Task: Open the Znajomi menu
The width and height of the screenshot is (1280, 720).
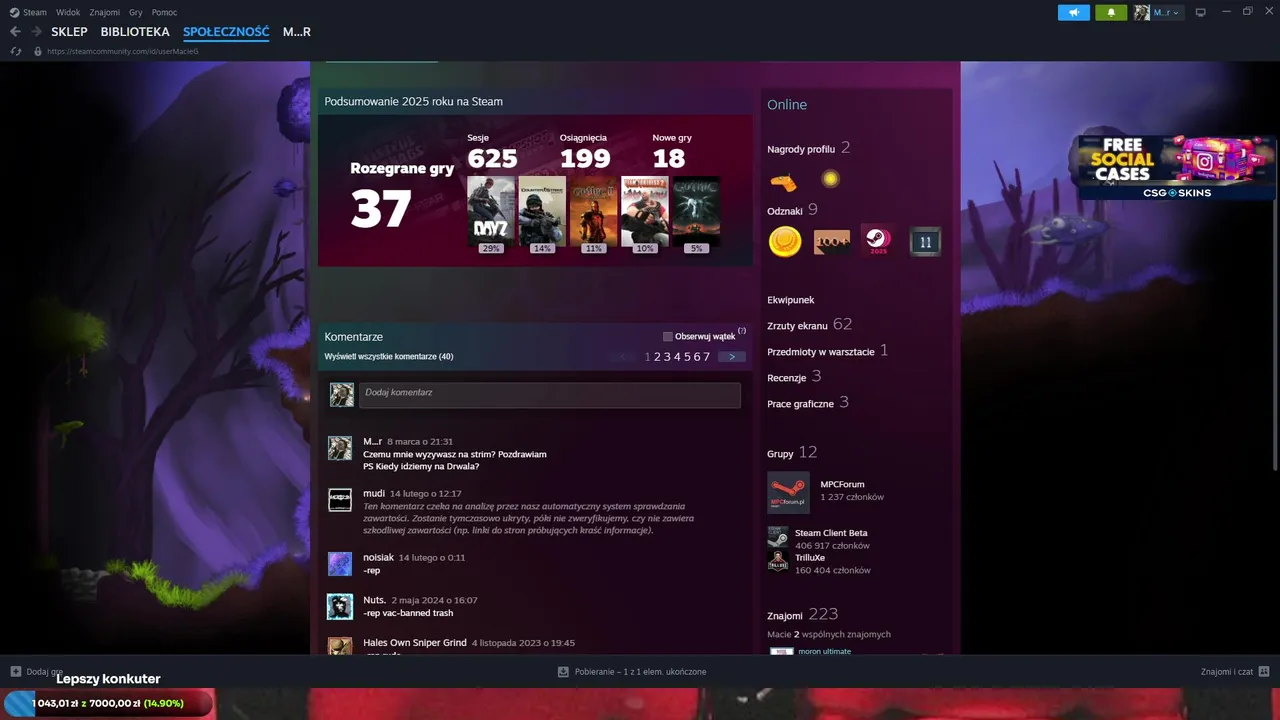Action: coord(104,12)
